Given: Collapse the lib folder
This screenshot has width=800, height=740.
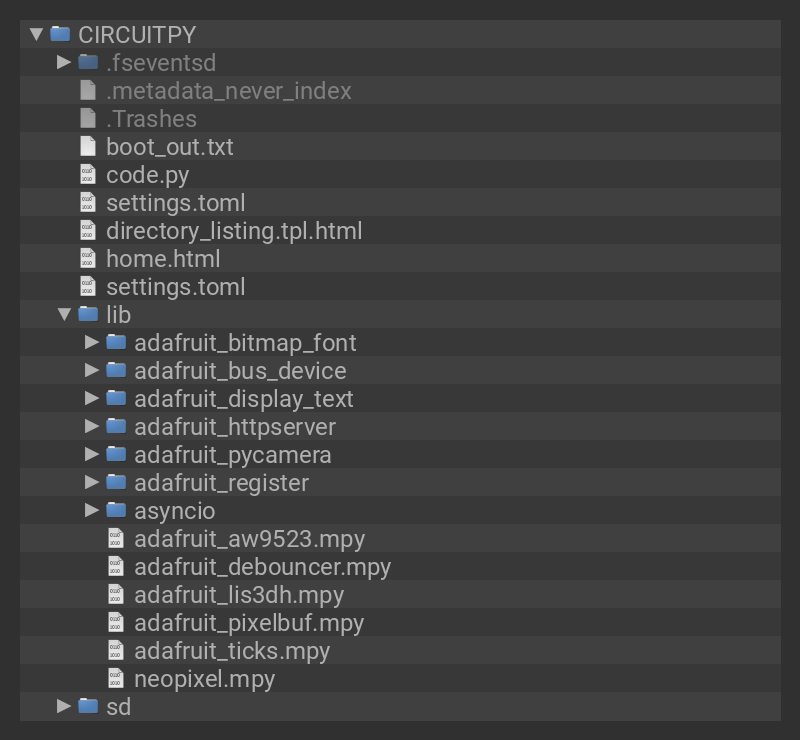Looking at the screenshot, I should click(65, 315).
